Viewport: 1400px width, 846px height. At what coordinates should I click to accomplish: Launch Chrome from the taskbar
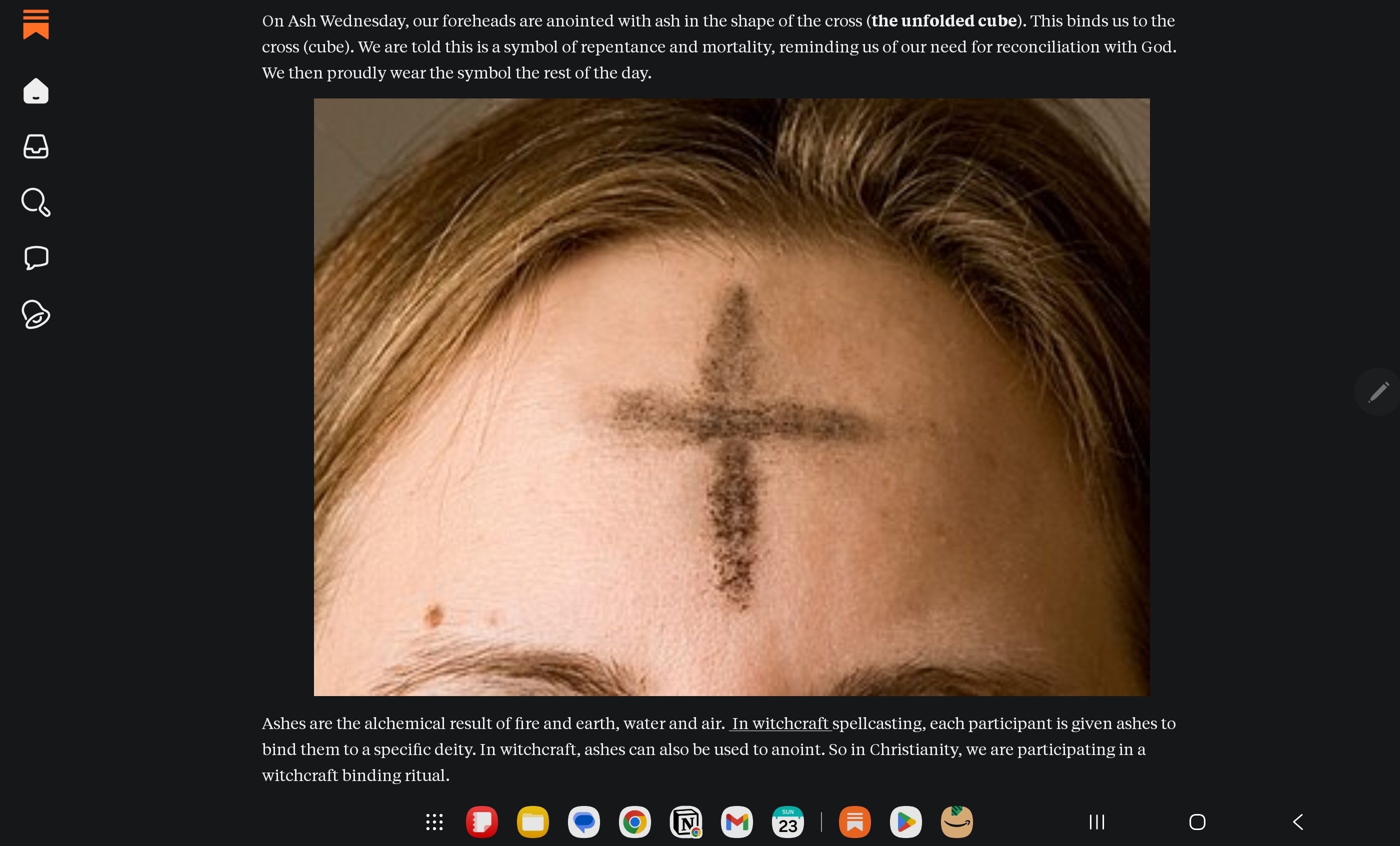tap(634, 822)
